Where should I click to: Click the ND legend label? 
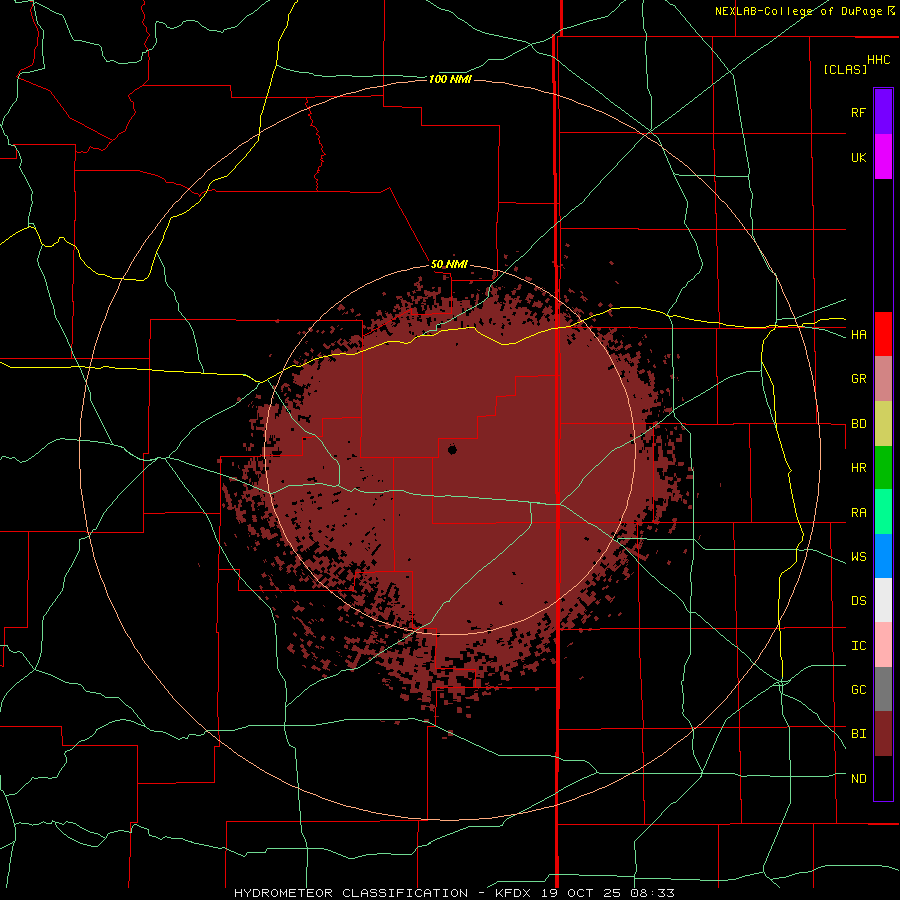858,779
